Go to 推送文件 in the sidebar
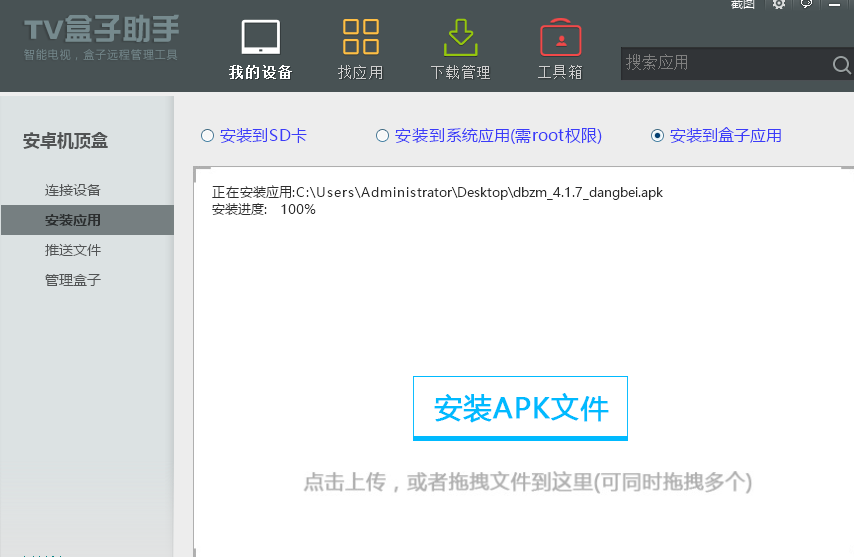Screen dimensions: 854x557 (73, 250)
